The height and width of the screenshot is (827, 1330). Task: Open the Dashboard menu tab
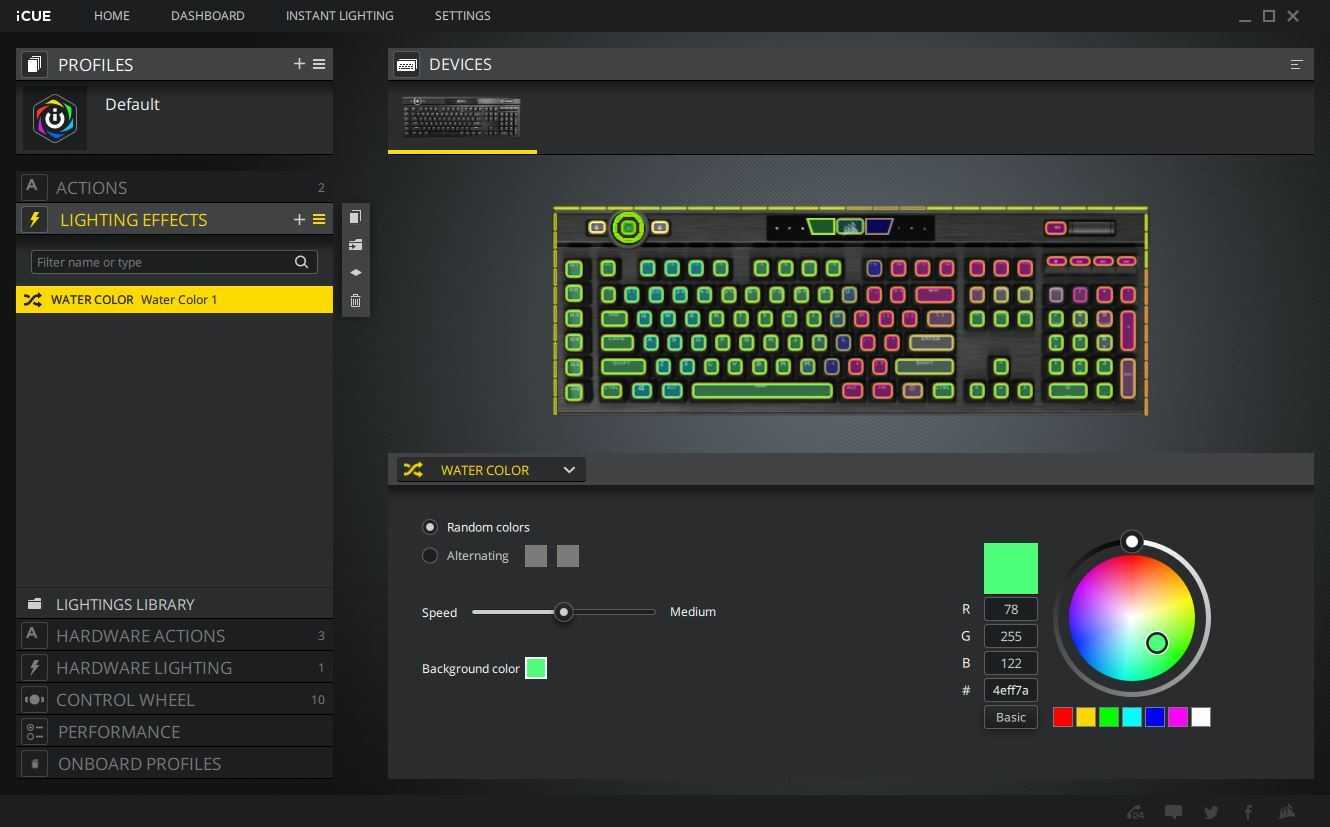[x=207, y=16]
